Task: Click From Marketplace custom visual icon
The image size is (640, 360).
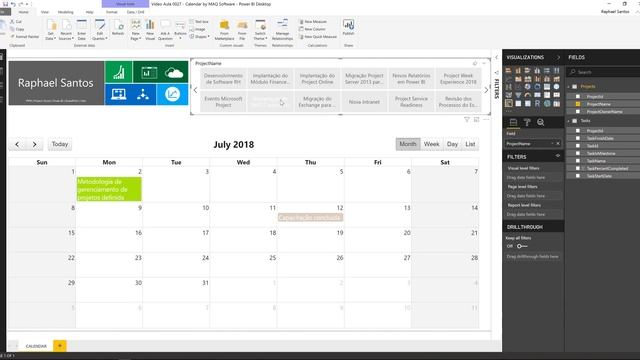Action: click(x=224, y=30)
